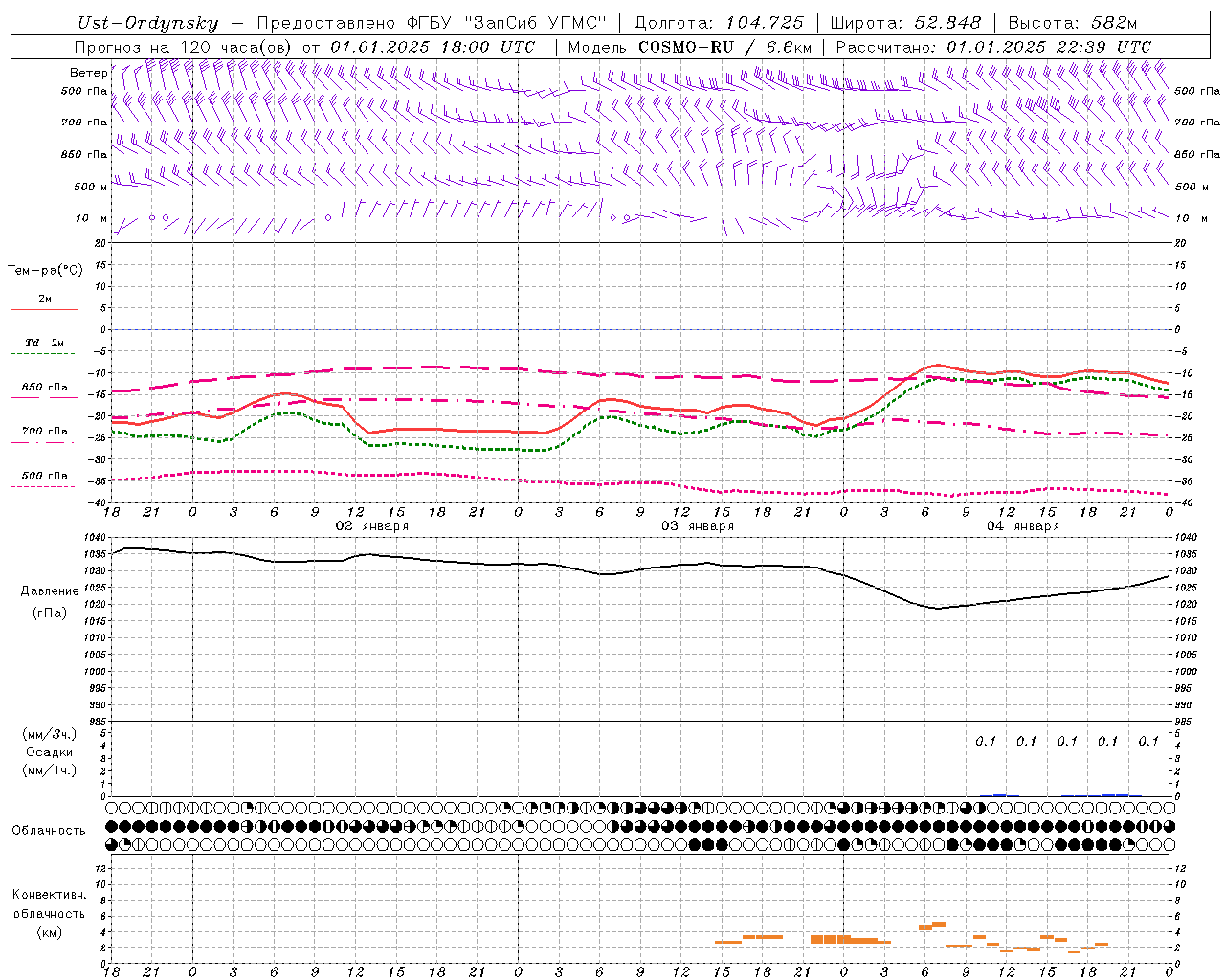Click the Td 2м dewpoint legend entry

point(45,343)
